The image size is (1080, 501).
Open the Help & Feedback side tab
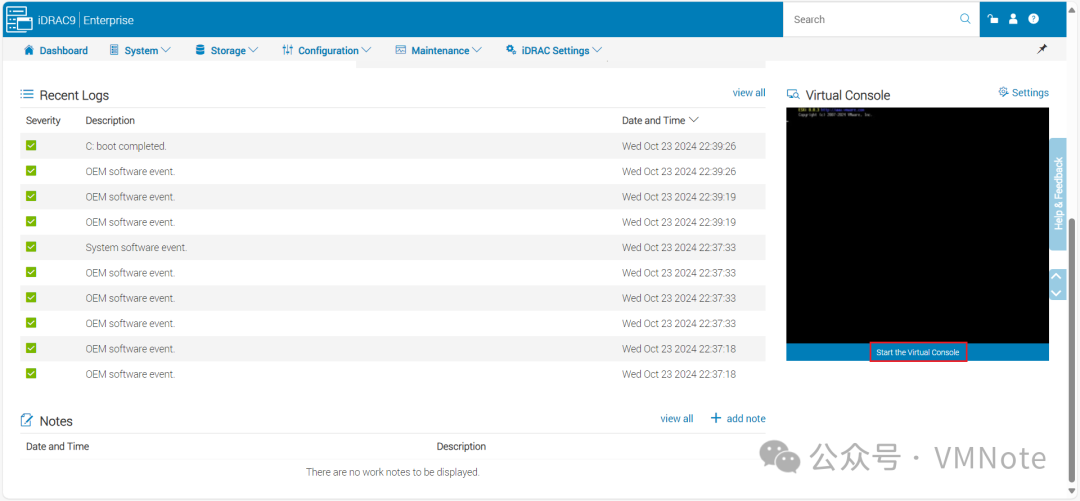[x=1059, y=194]
